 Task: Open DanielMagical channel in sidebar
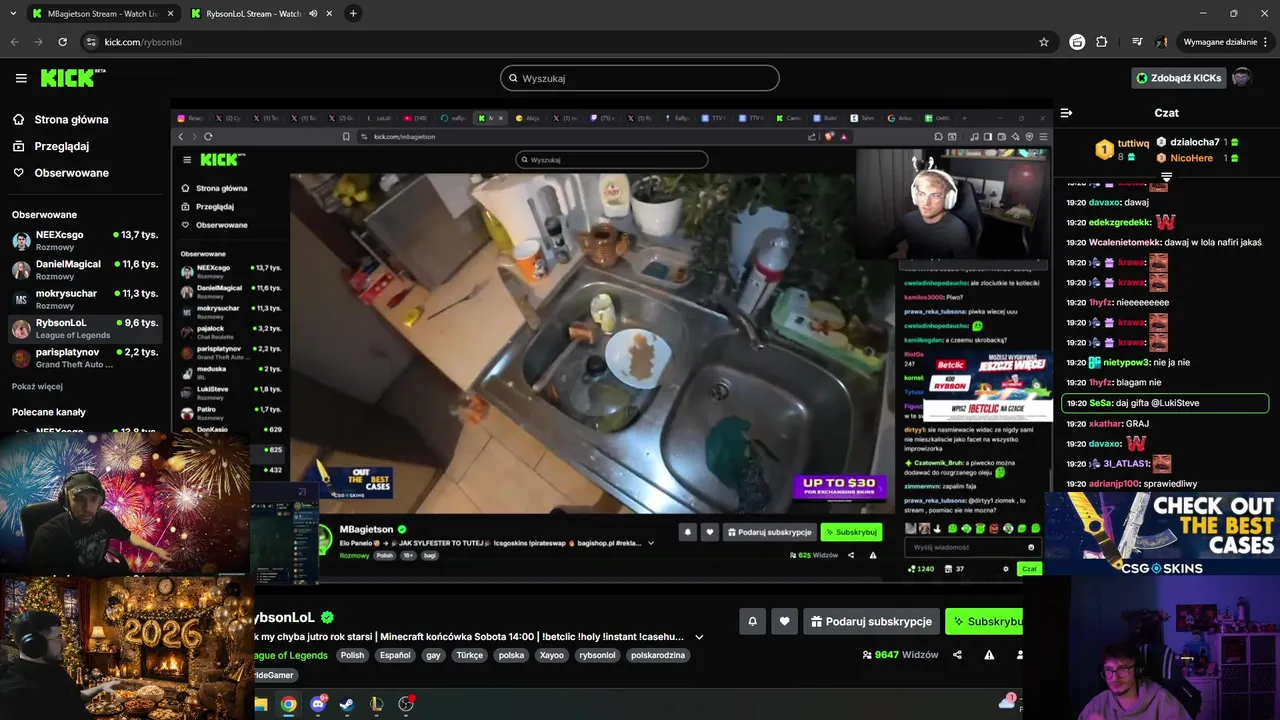pyautogui.click(x=85, y=269)
